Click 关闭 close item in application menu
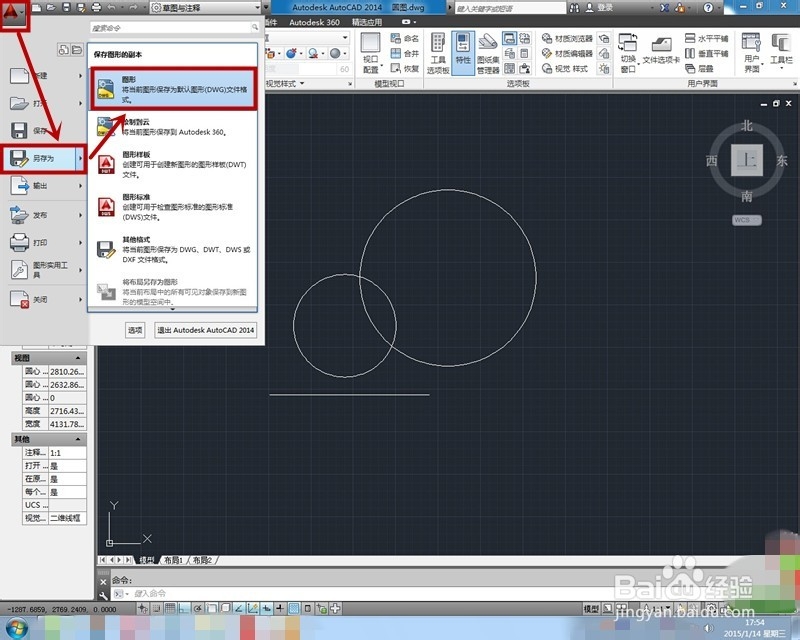The width and height of the screenshot is (800, 640). coord(43,299)
